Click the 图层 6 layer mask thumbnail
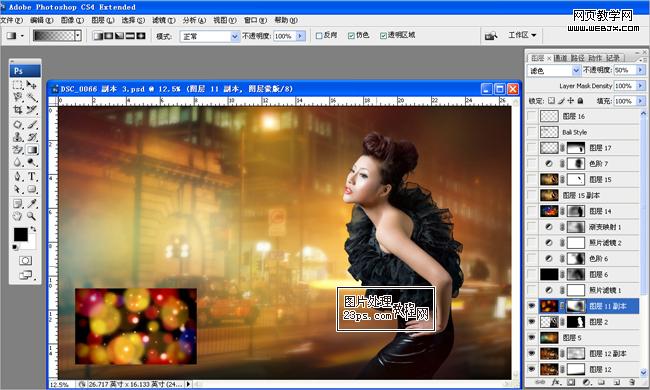This screenshot has width=650, height=390. point(575,274)
